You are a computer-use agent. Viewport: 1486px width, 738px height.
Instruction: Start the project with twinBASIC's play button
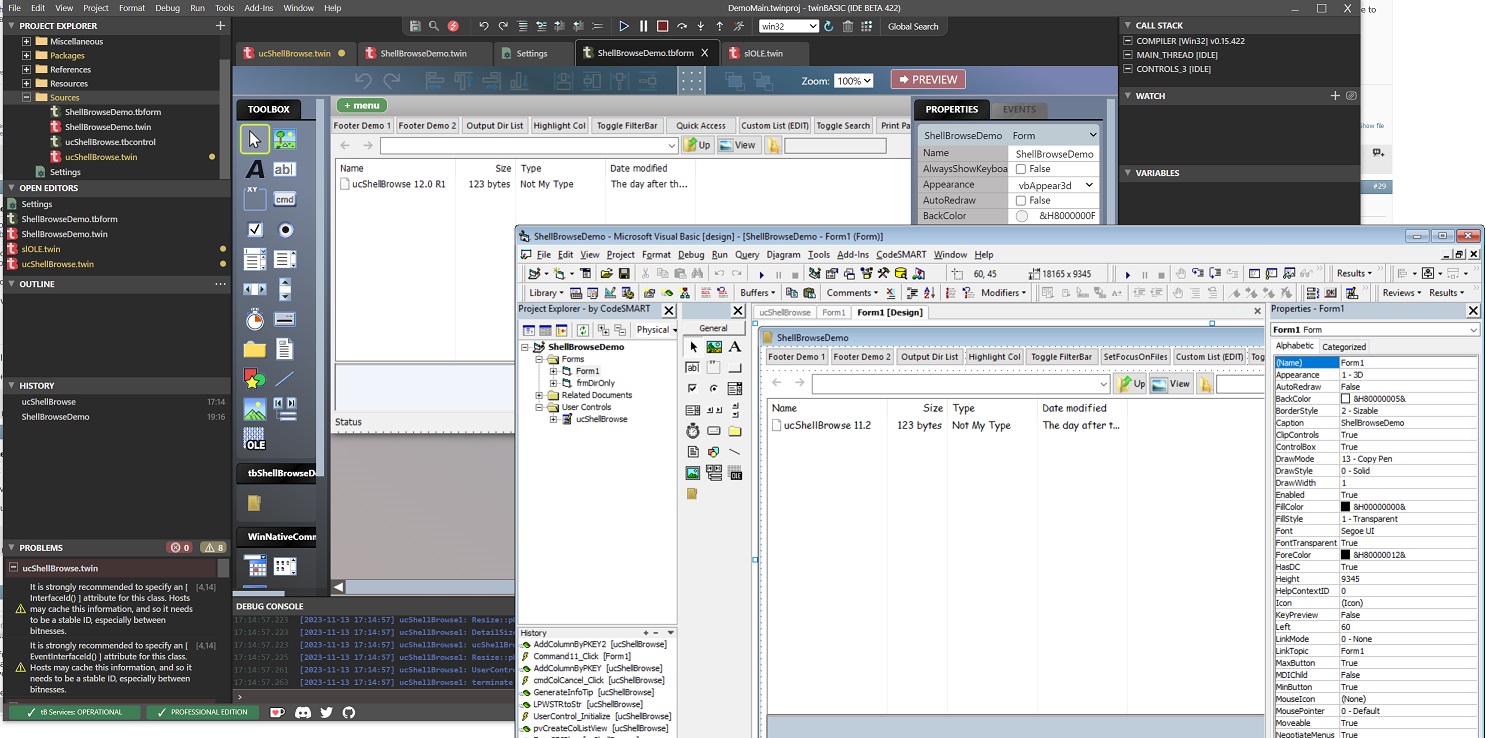tap(624, 26)
